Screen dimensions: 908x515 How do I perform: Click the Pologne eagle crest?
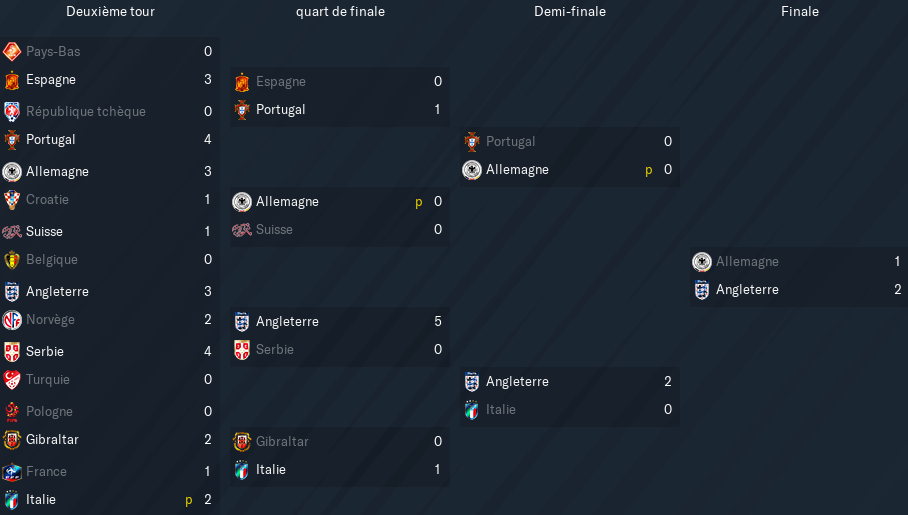coord(12,411)
